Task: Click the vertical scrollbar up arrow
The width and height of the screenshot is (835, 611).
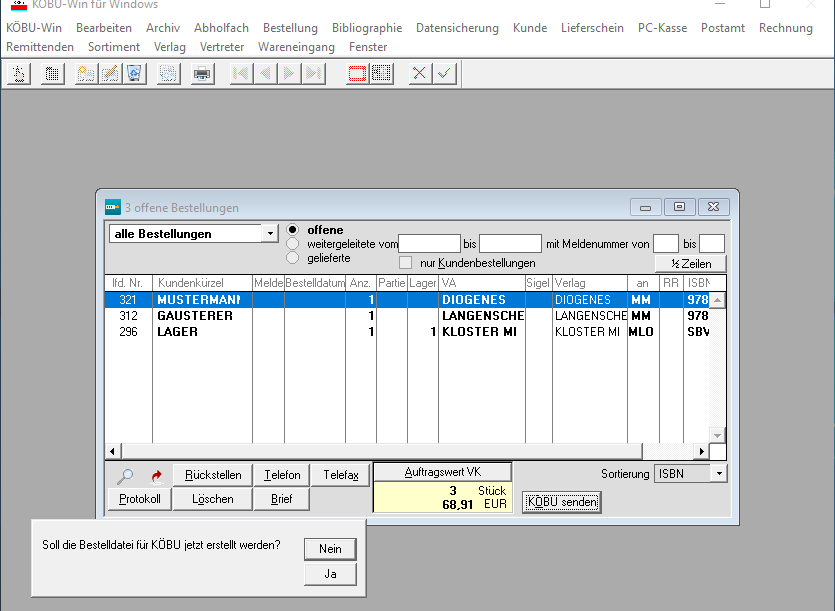Action: click(717, 300)
